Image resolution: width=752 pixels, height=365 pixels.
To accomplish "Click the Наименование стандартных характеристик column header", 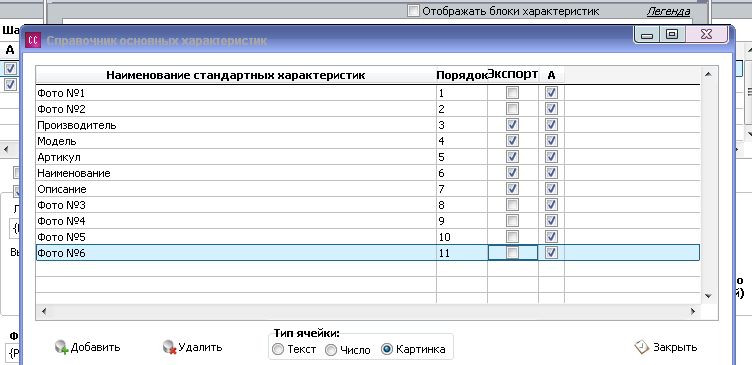I will 236,75.
